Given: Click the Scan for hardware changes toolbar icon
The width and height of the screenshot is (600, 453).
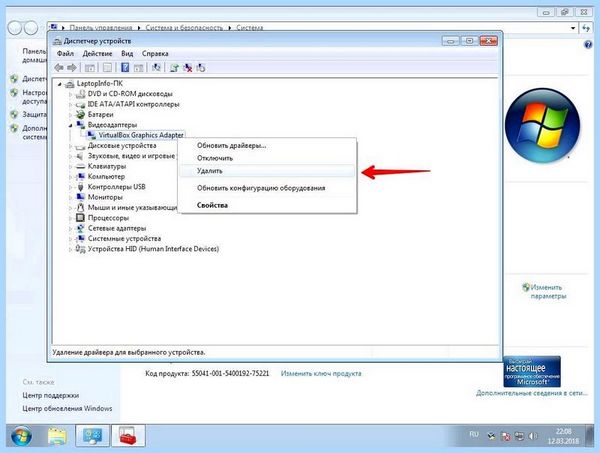Looking at the screenshot, I should point(156,68).
